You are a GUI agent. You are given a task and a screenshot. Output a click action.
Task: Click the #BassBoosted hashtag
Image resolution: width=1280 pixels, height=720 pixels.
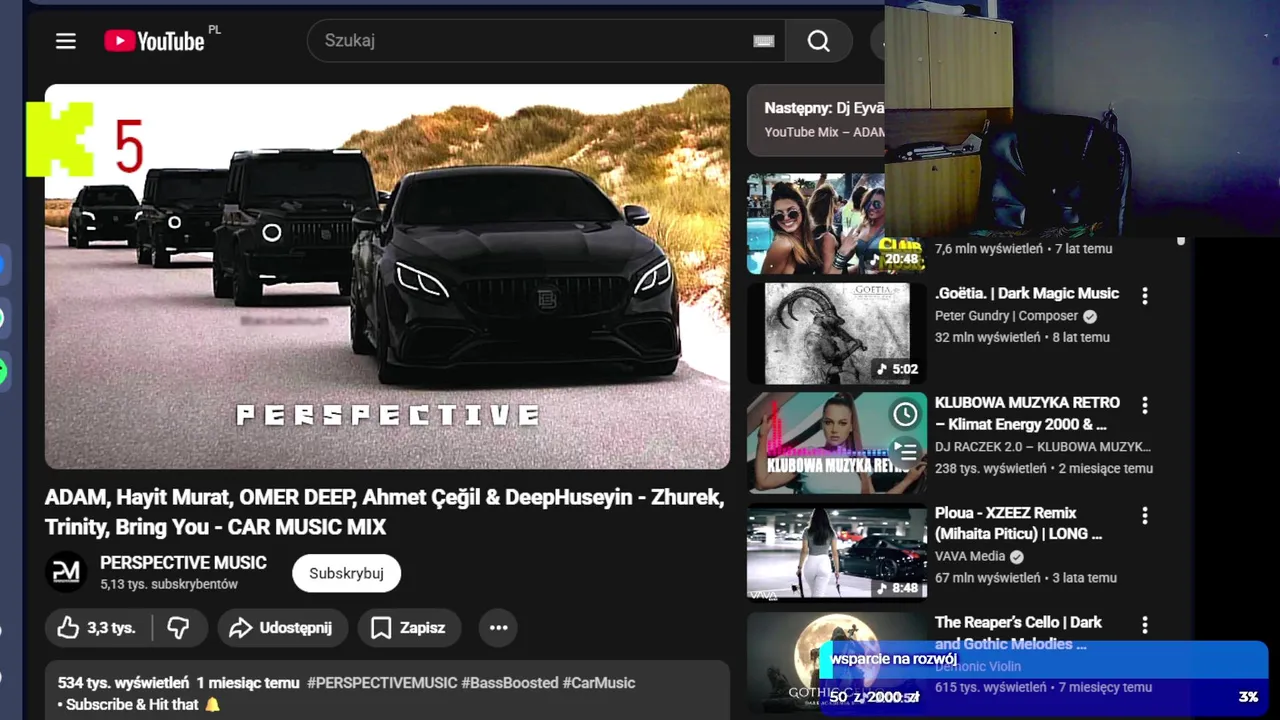[x=510, y=683]
